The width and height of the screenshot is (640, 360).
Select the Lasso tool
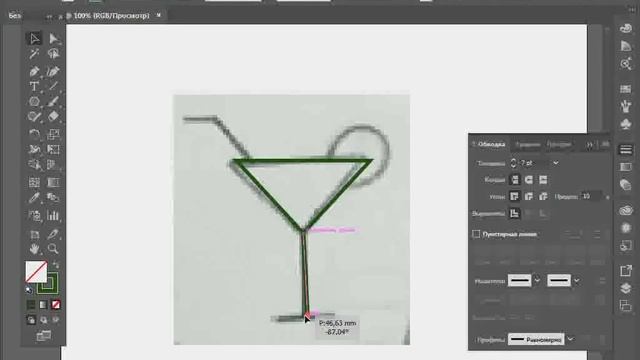tap(53, 54)
